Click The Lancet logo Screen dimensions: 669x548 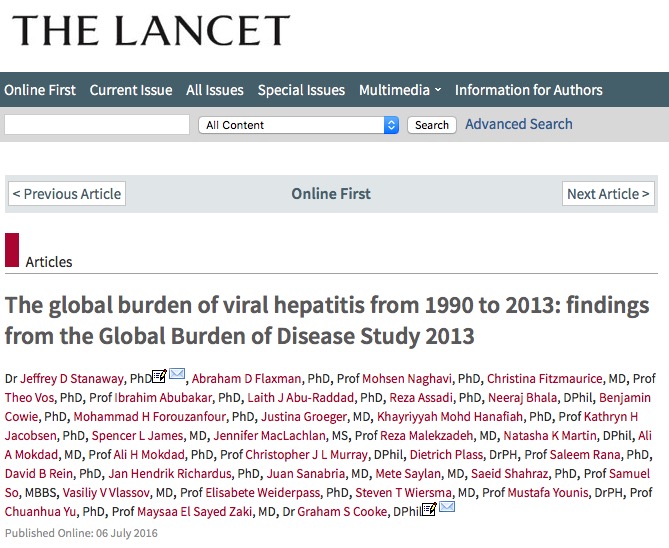151,30
